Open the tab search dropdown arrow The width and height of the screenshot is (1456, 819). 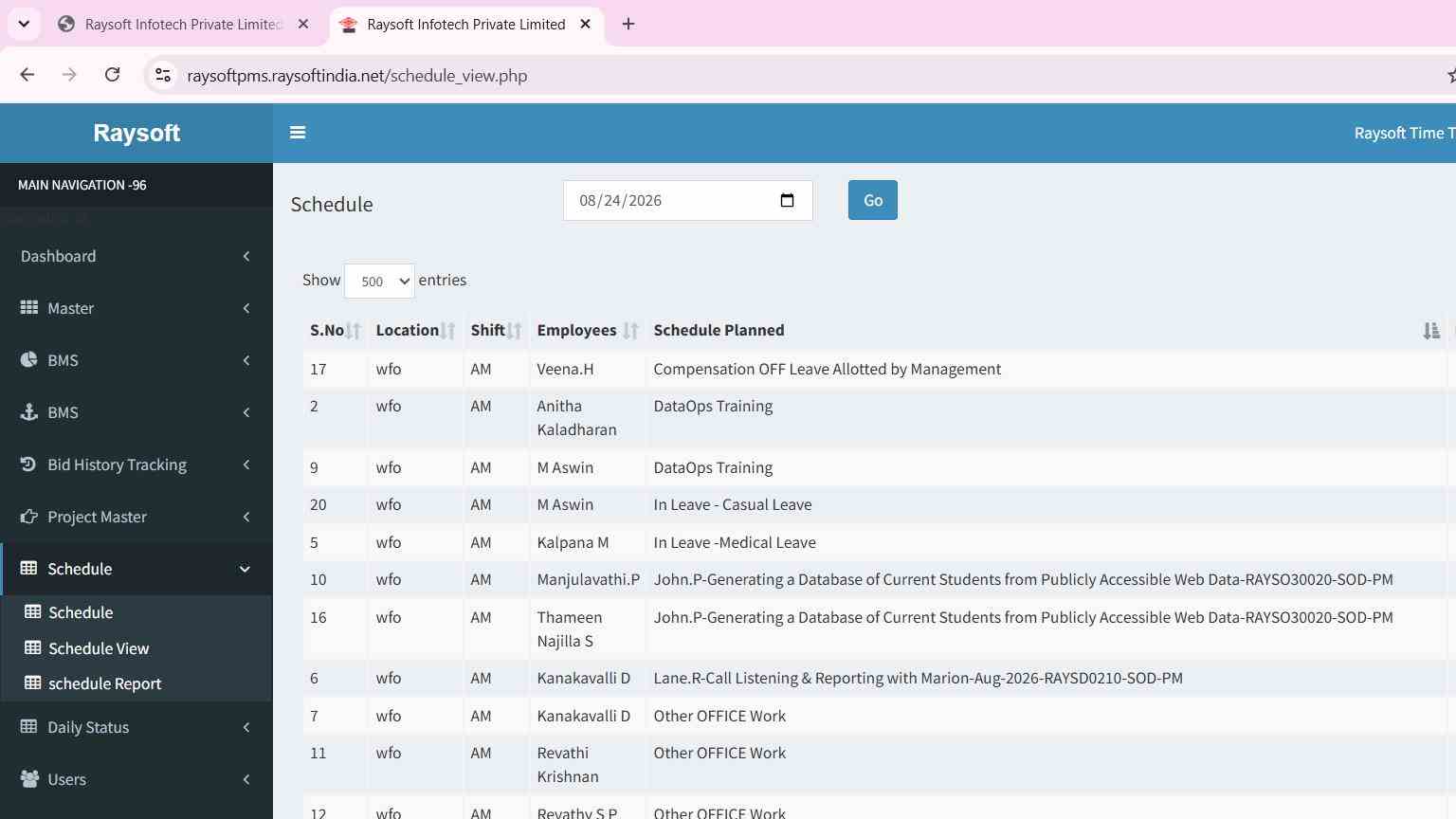(x=24, y=24)
